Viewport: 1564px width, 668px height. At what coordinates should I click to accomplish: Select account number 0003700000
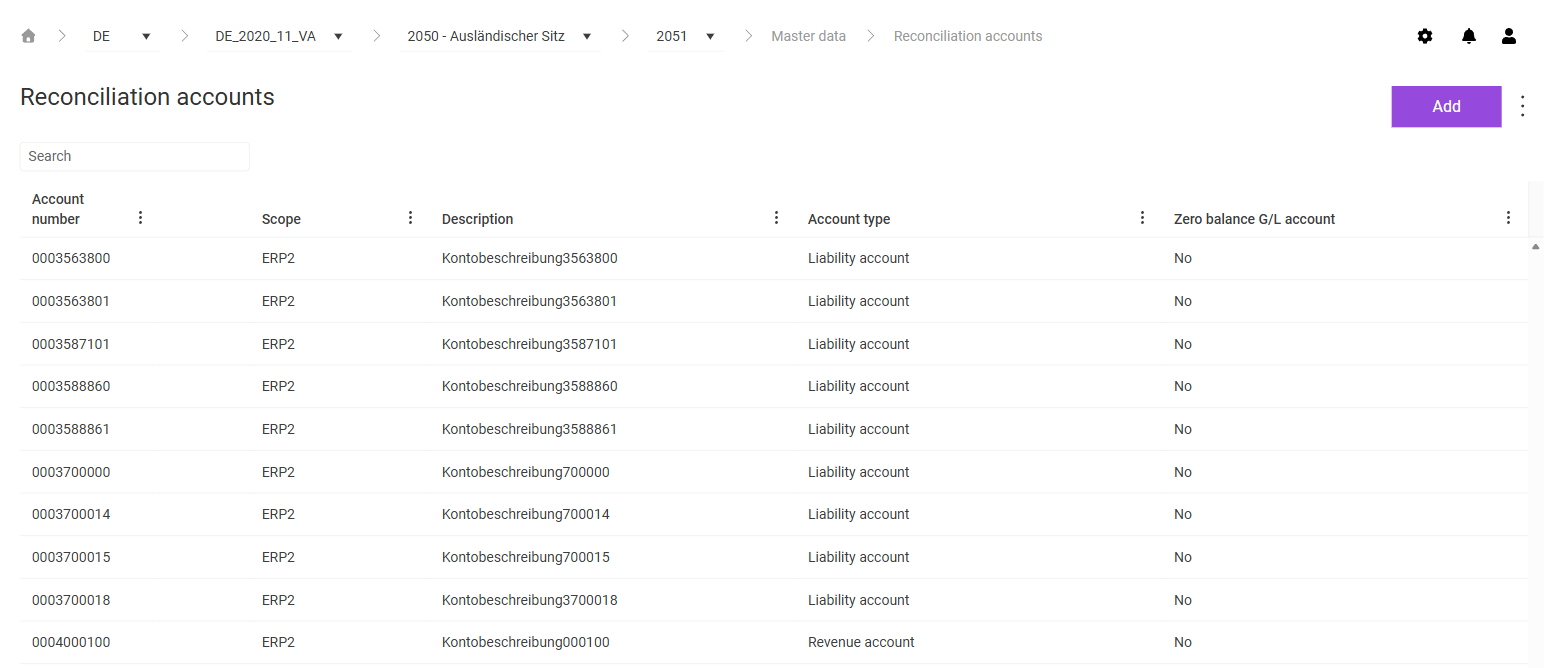(71, 472)
